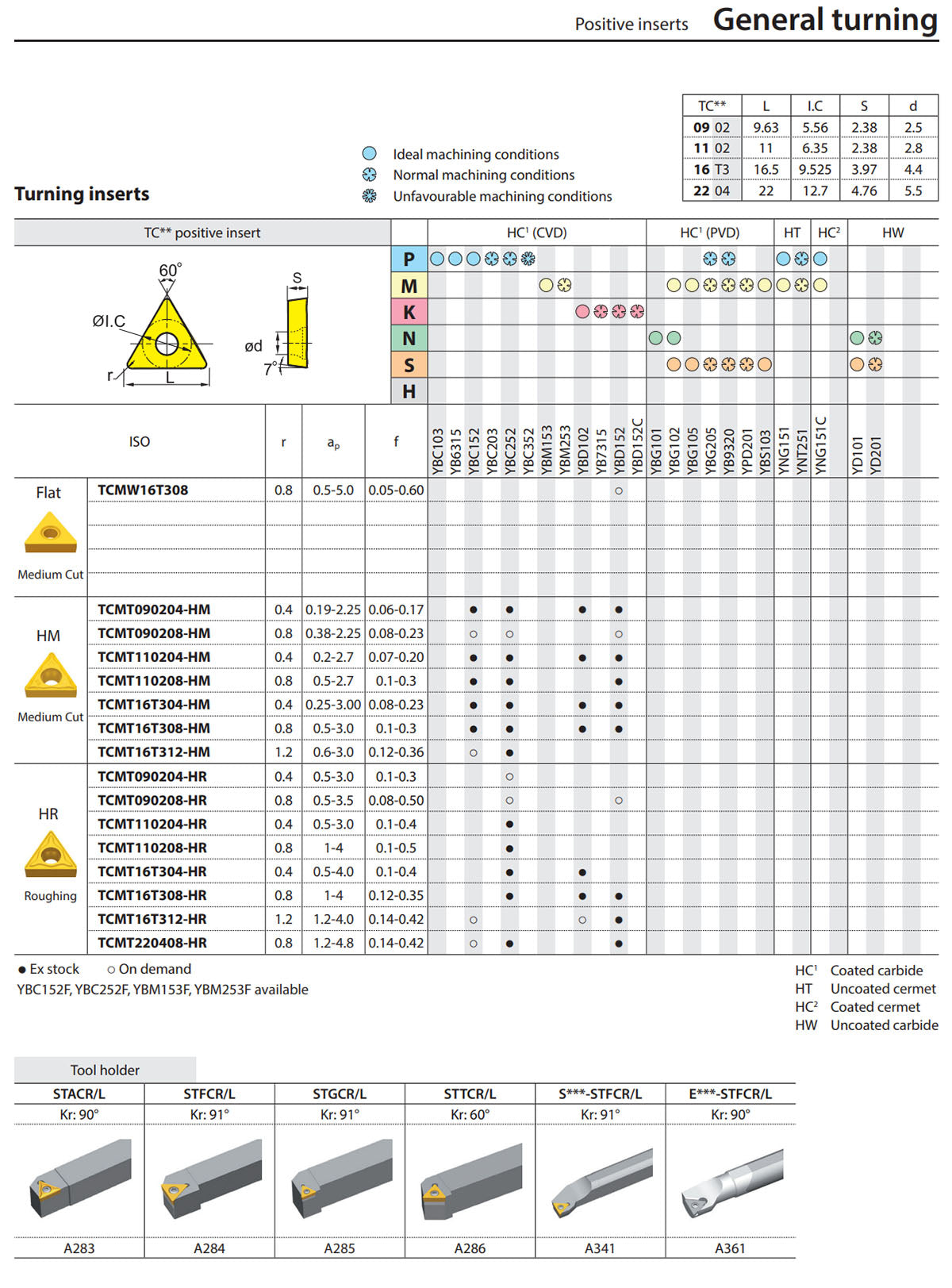Open the A341 page reference
The image size is (952, 1288).
[600, 1248]
